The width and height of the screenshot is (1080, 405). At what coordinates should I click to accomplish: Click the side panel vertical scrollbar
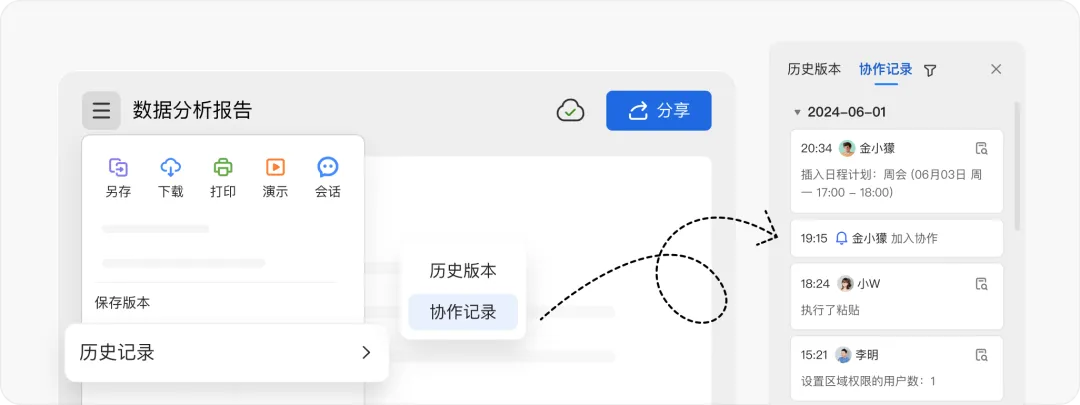[1017, 165]
